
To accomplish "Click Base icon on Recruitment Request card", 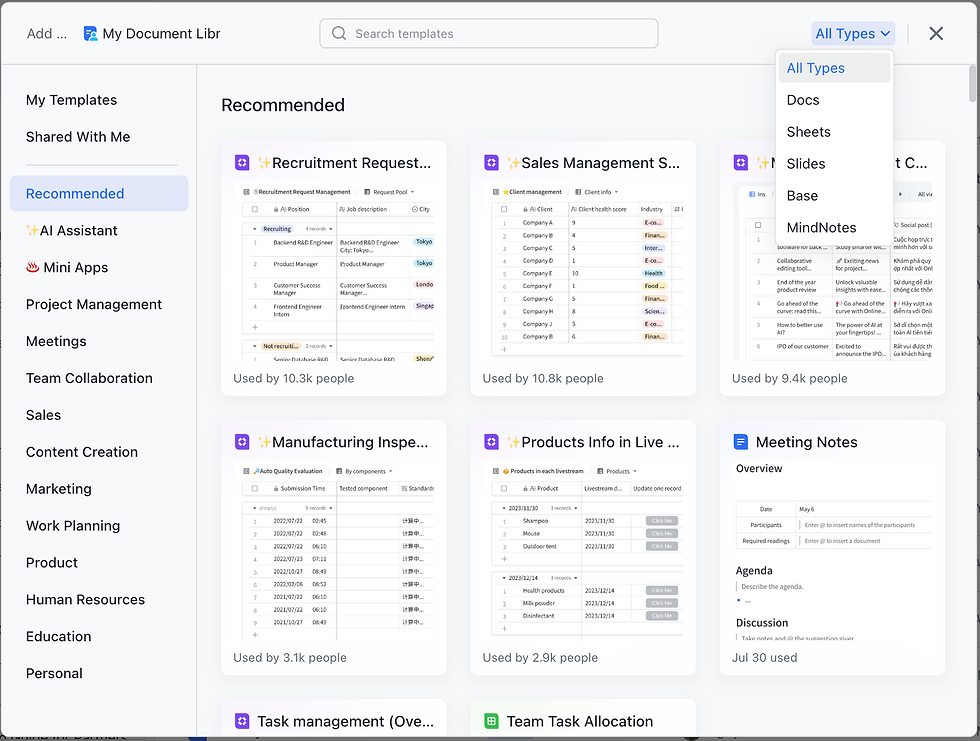I will click(242, 163).
